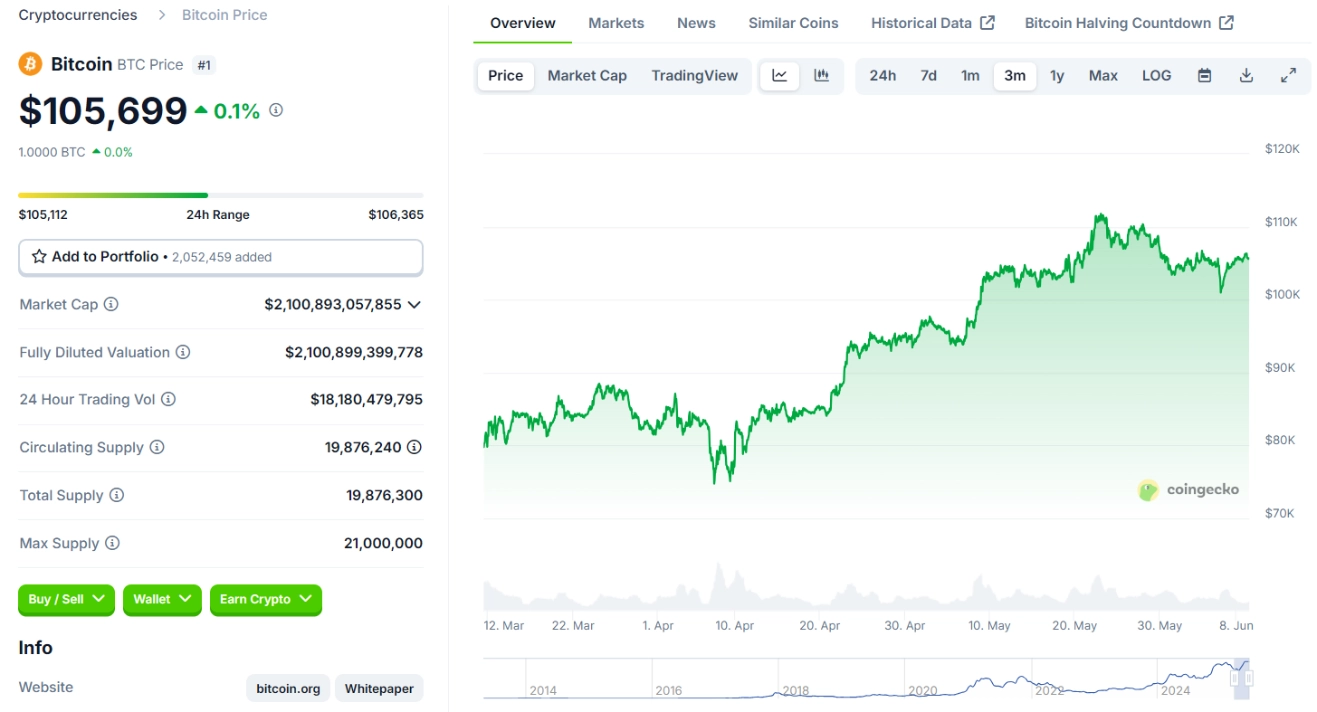The width and height of the screenshot is (1317, 712).
Task: Open info icon beside the 0.1% price change
Action: tap(276, 110)
